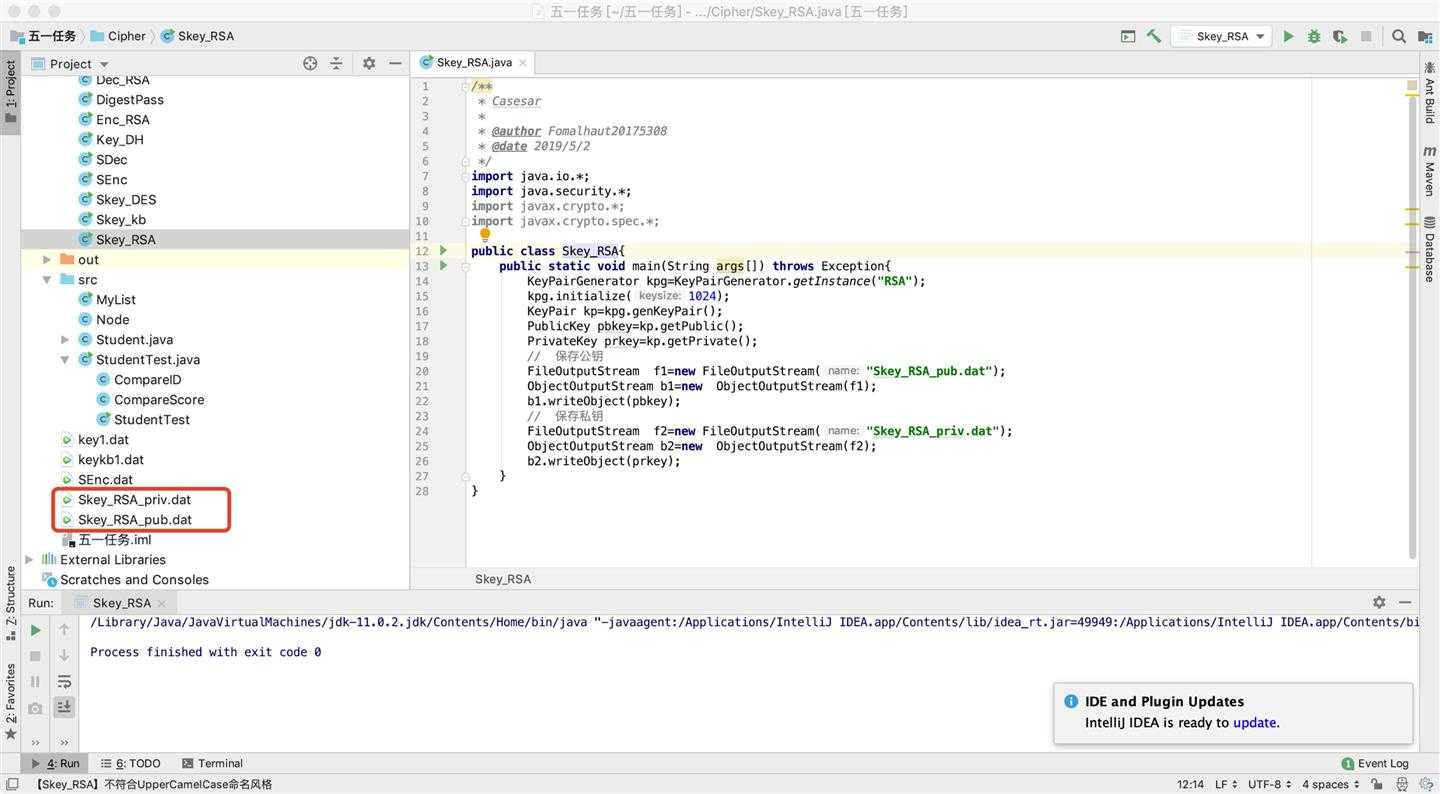Open the Terminal tool window tab
The image size is (1440, 794).
pos(211,763)
